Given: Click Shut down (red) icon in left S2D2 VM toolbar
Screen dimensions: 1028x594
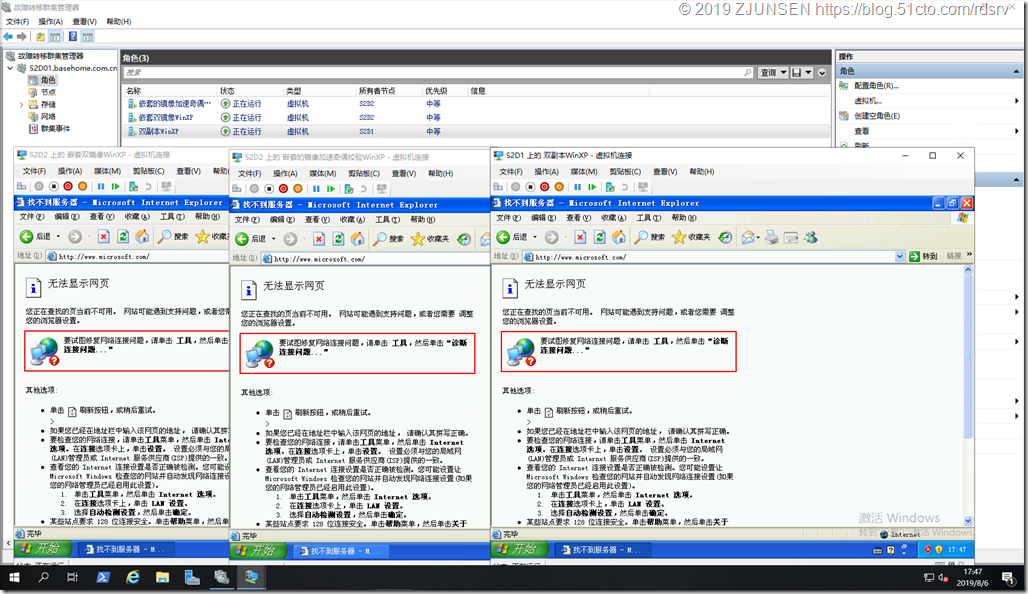Looking at the screenshot, I should [68, 186].
